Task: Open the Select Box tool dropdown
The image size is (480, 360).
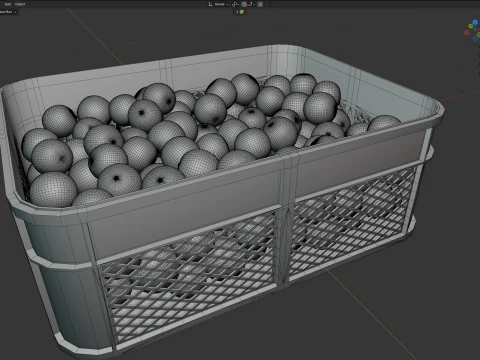Action: click(x=8, y=12)
